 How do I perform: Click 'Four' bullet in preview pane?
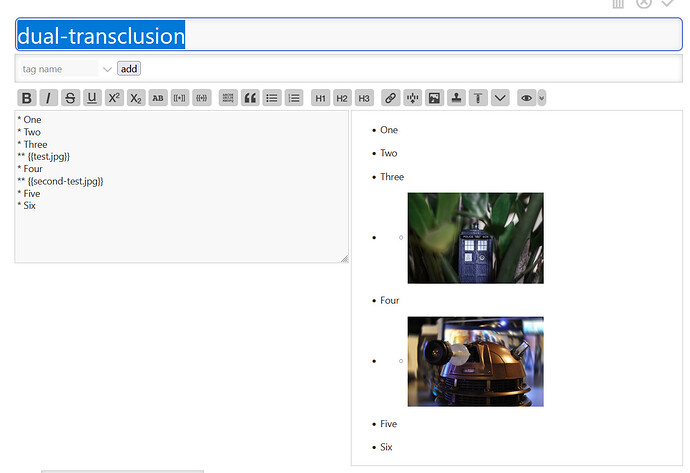[x=389, y=301]
